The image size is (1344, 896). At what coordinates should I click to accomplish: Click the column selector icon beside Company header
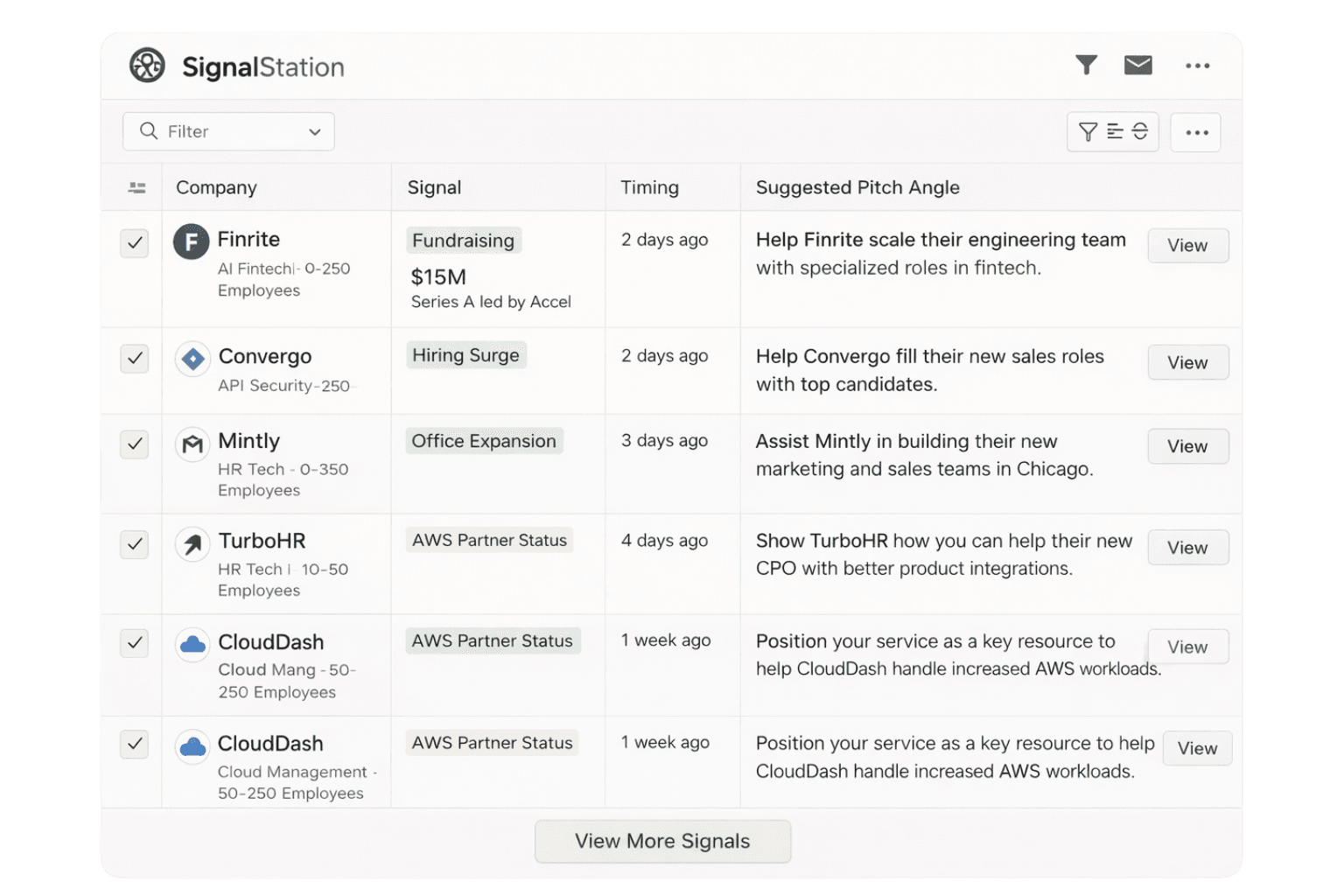136,187
